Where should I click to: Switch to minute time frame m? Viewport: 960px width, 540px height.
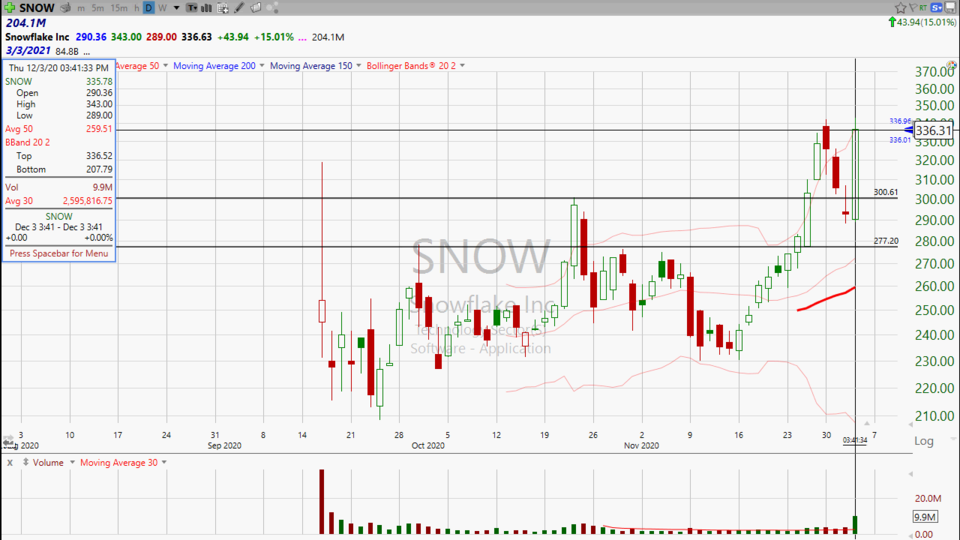point(81,8)
